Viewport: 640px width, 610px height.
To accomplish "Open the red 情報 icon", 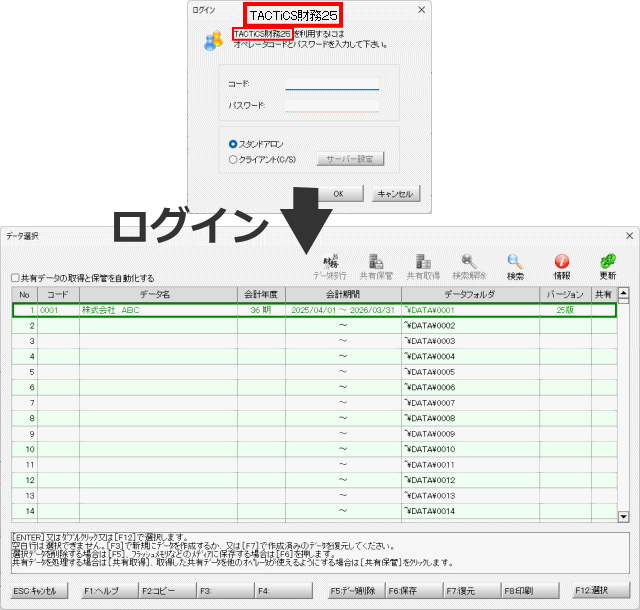I will click(x=562, y=267).
